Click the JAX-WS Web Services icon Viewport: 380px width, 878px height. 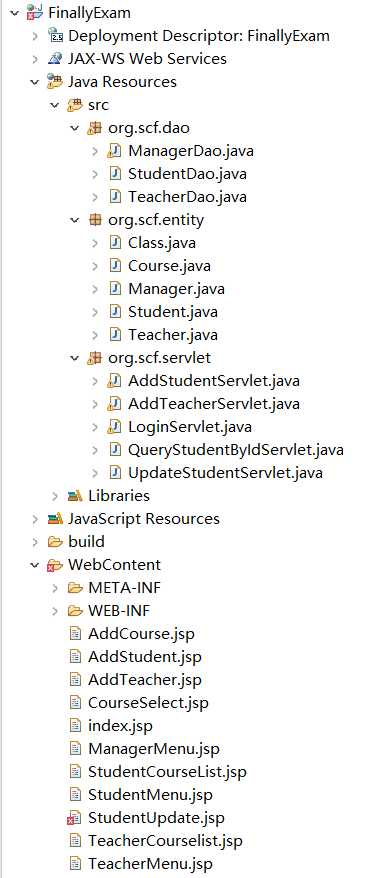55,59
